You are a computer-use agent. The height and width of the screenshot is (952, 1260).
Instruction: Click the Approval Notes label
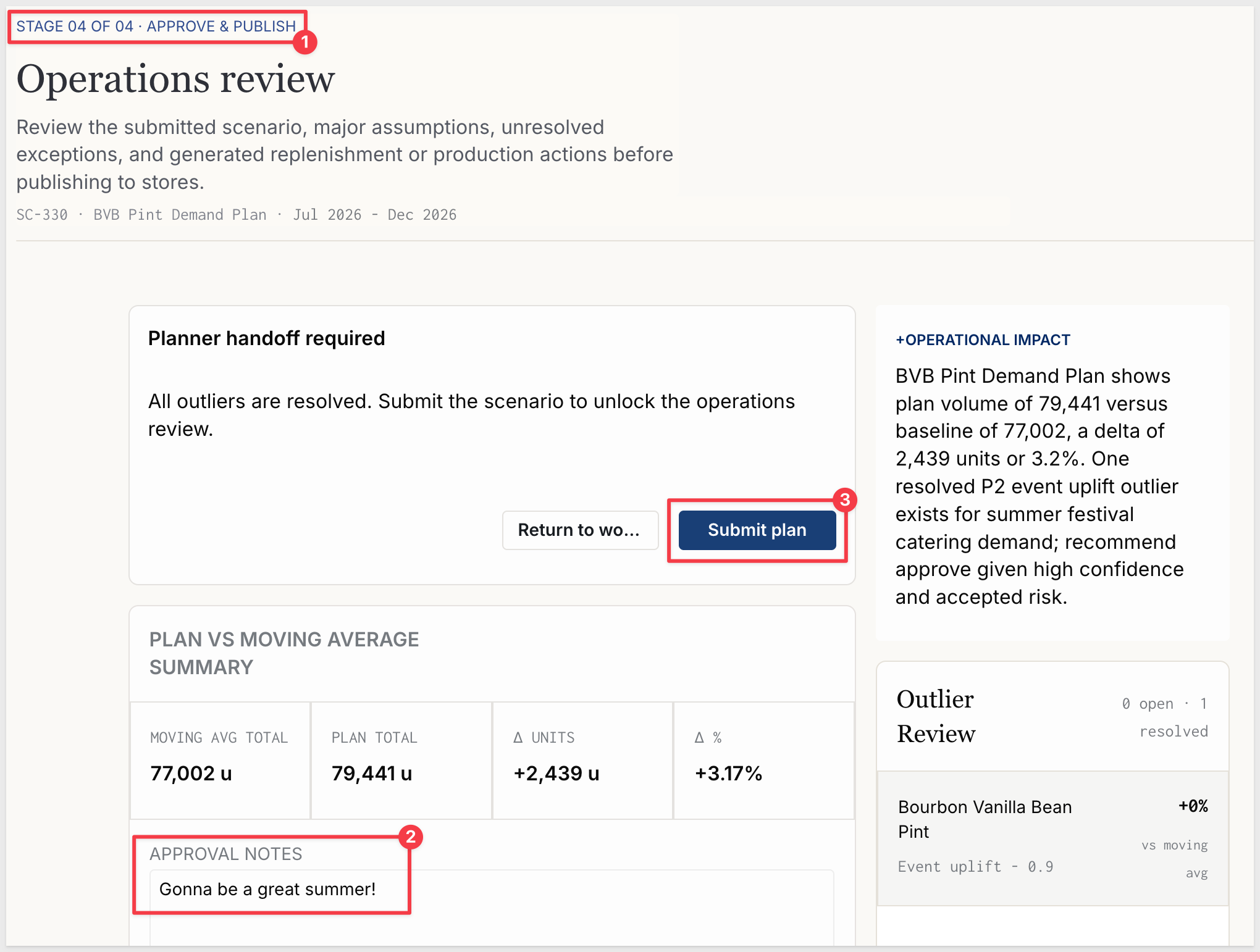pyautogui.click(x=226, y=854)
